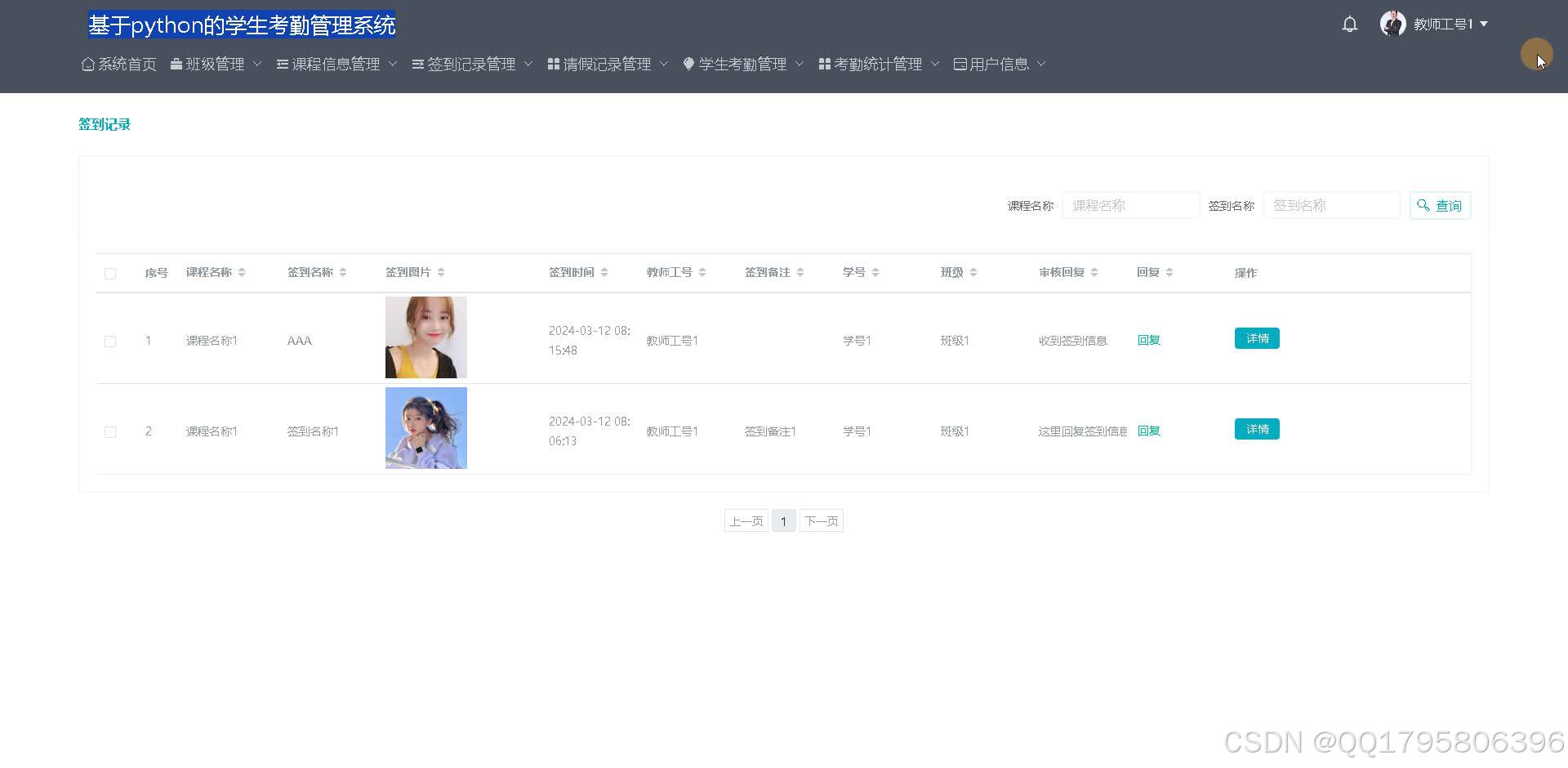Screen dimensions: 1568x768
Task: Go to 系统首页 menu item
Action: pos(119,64)
